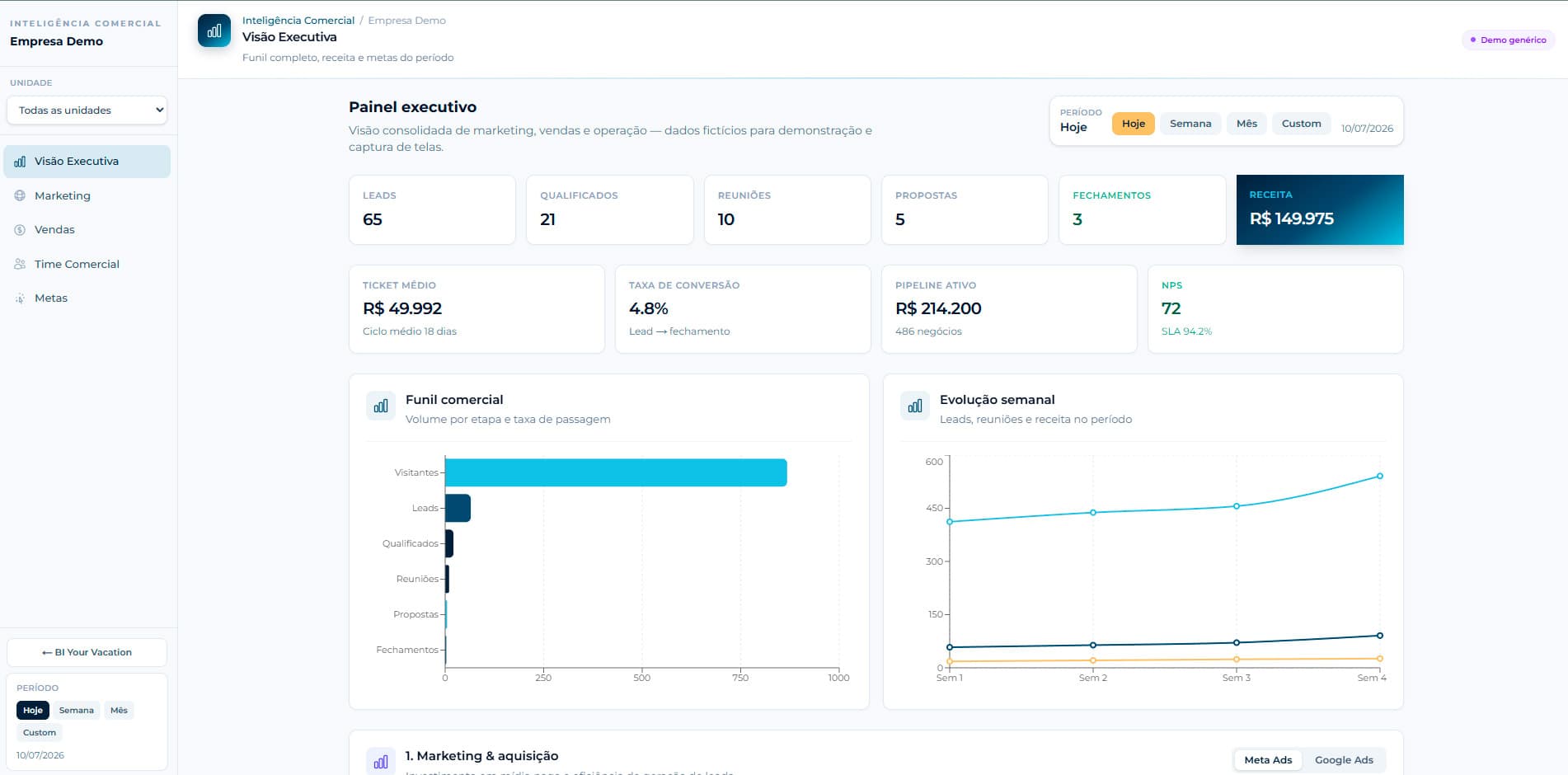Click the Leads card showing 65
Image resolution: width=1568 pixels, height=775 pixels.
tap(432, 209)
